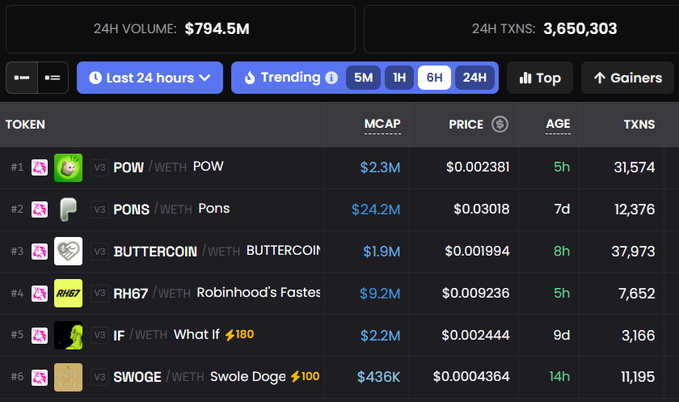679x402 pixels.
Task: Select the 5M trending timeframe
Action: pyautogui.click(x=363, y=78)
